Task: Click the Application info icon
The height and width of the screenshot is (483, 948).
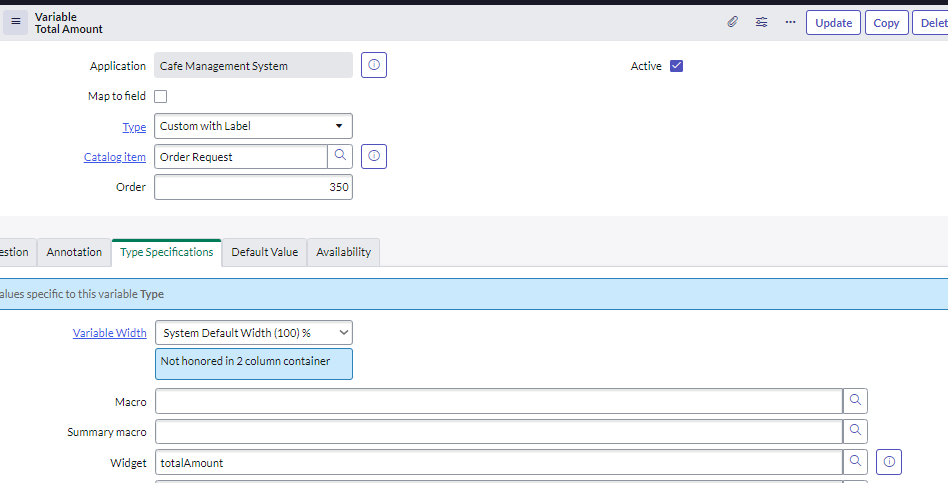Action: pyautogui.click(x=374, y=65)
